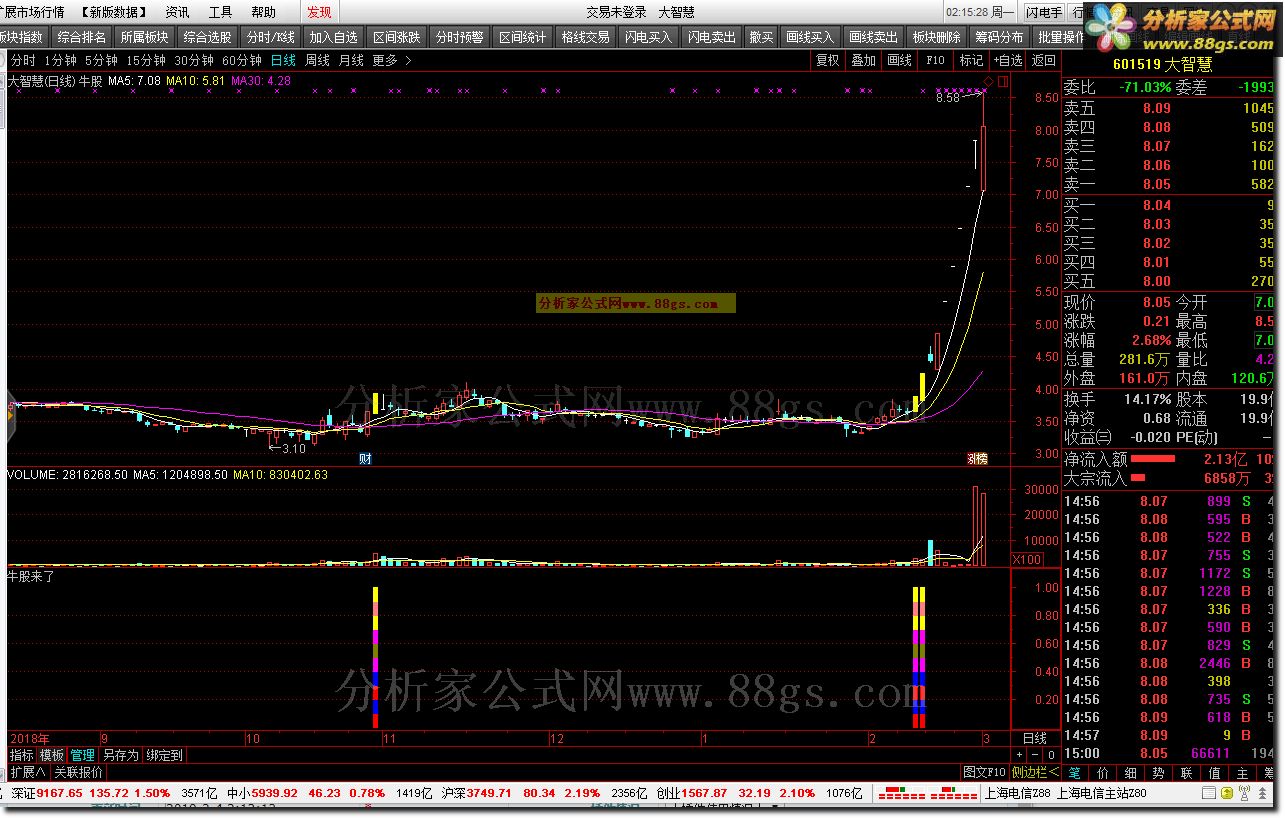
Task: Click the 另存为 save-as option
Action: pyautogui.click(x=120, y=755)
